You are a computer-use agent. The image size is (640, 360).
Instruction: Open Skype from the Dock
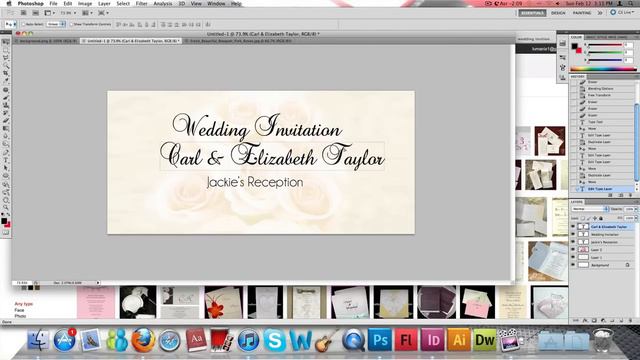pyautogui.click(x=274, y=340)
